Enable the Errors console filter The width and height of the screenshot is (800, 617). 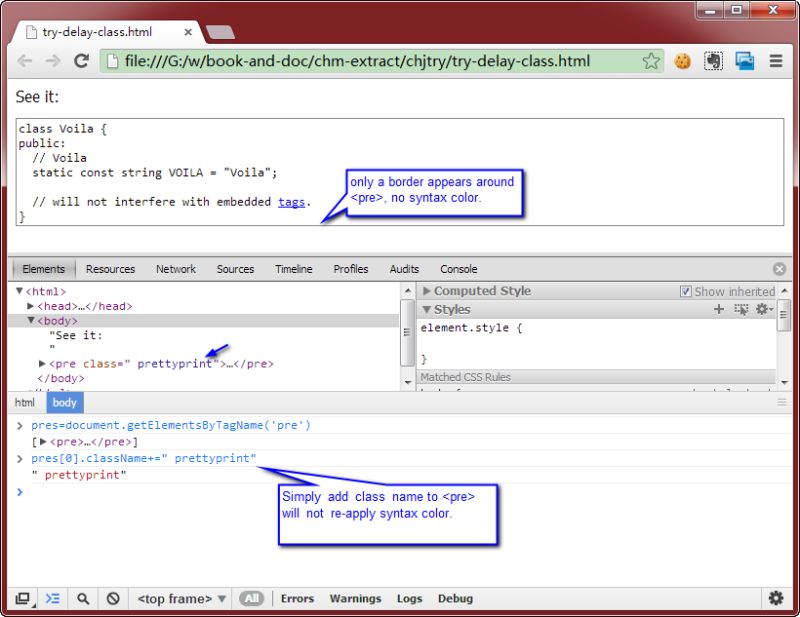297,598
